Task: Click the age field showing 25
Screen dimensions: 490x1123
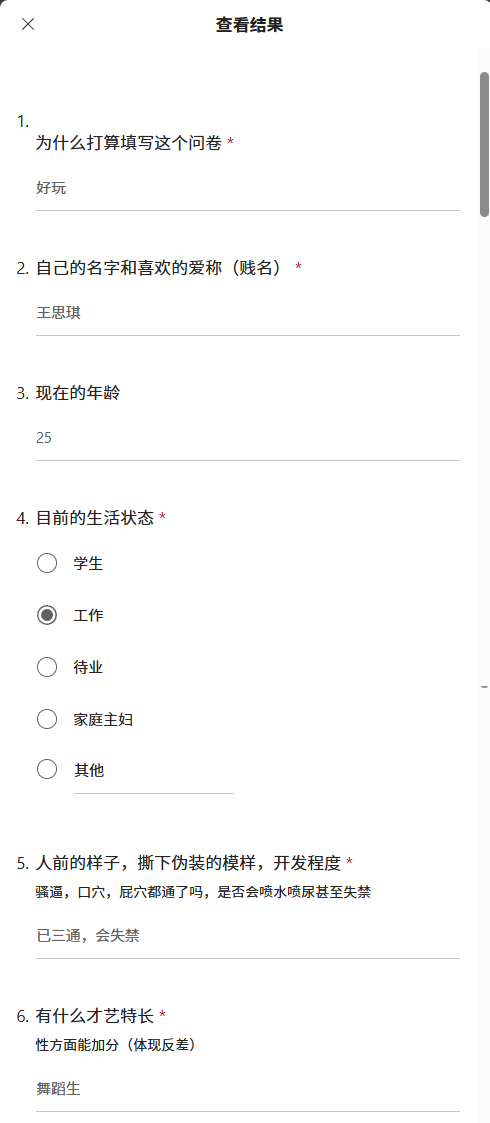Action: 248,438
